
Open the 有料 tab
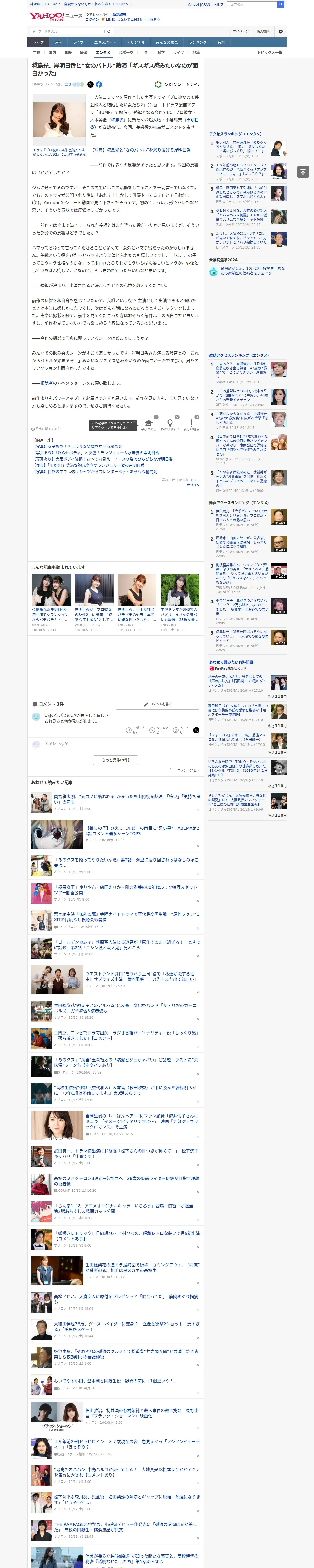221,43
